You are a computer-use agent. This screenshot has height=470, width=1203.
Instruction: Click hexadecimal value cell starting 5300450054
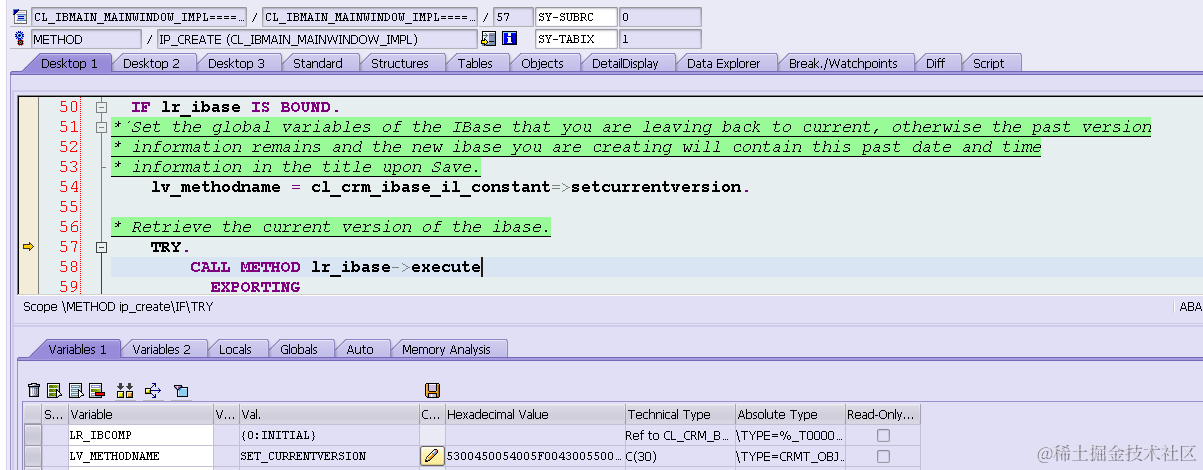[534, 456]
